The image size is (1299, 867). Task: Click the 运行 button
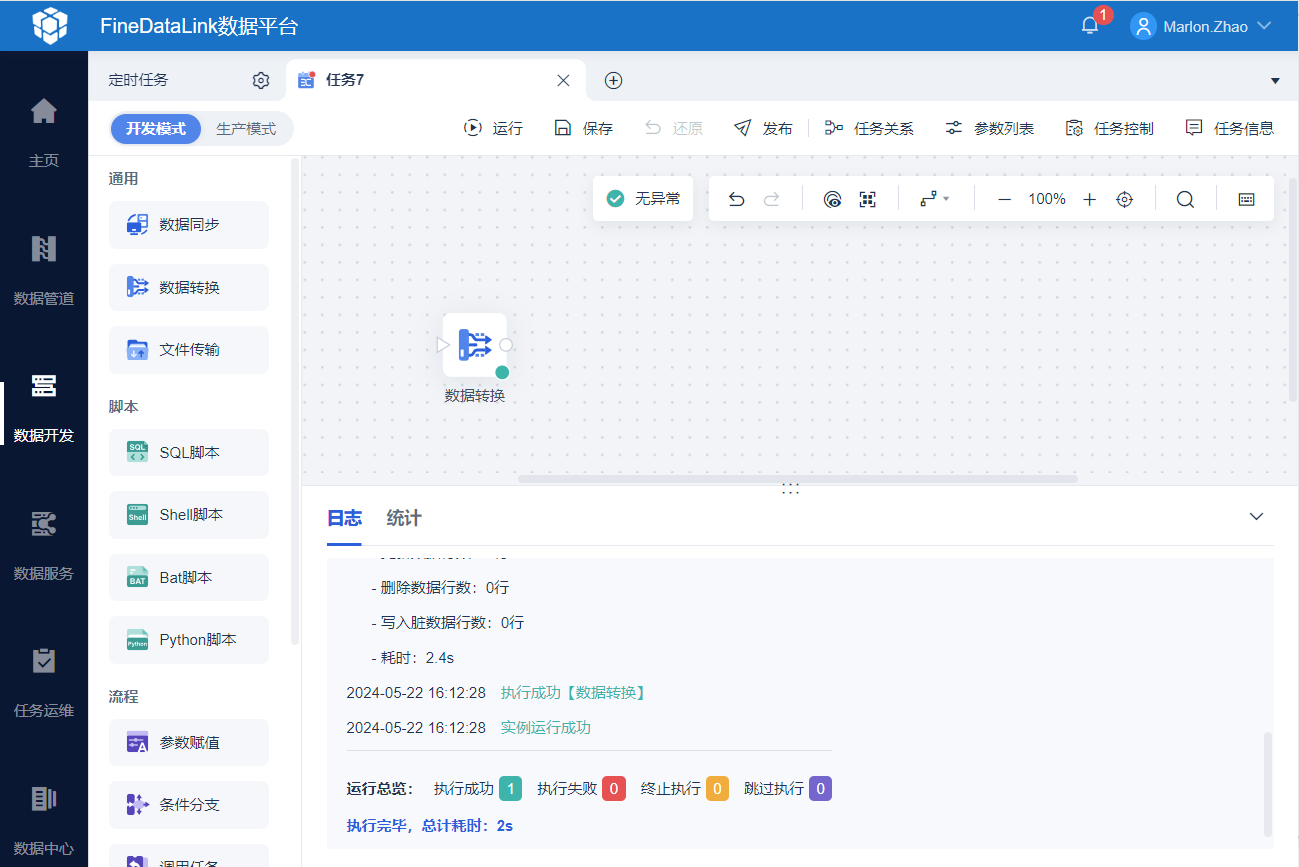pos(493,128)
